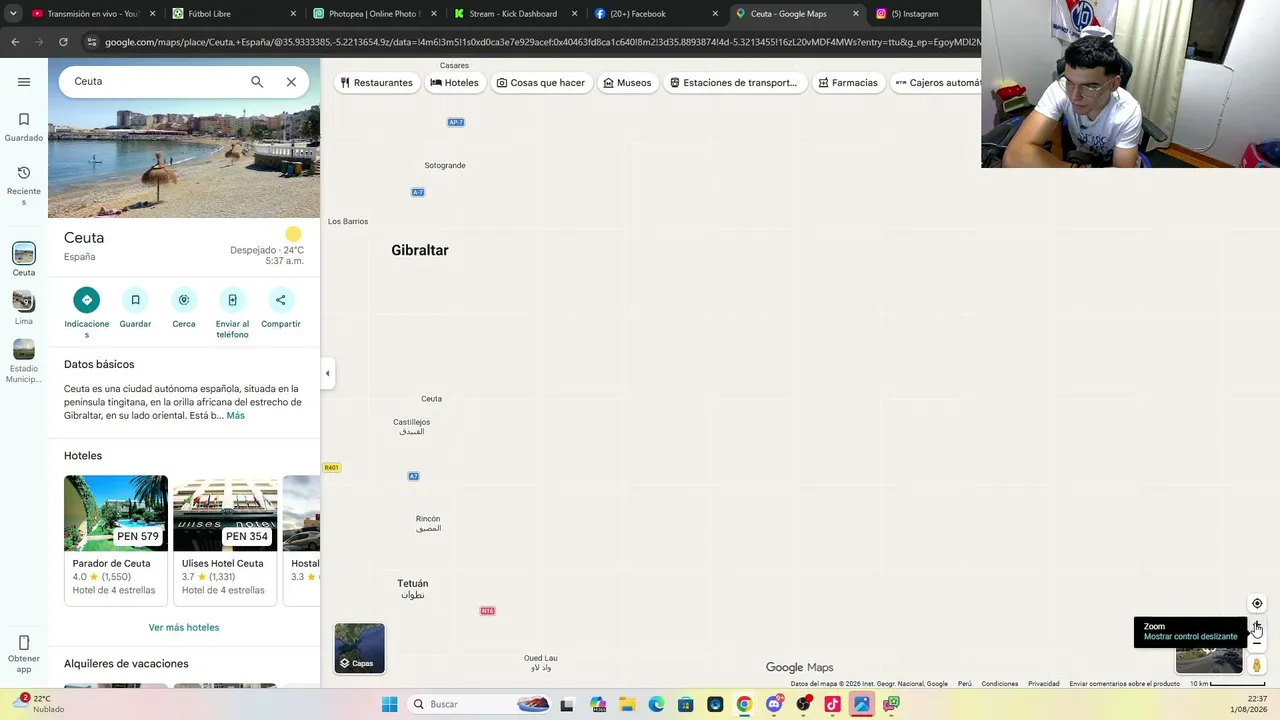Open Ulises Hotel Ceuta card

225,540
